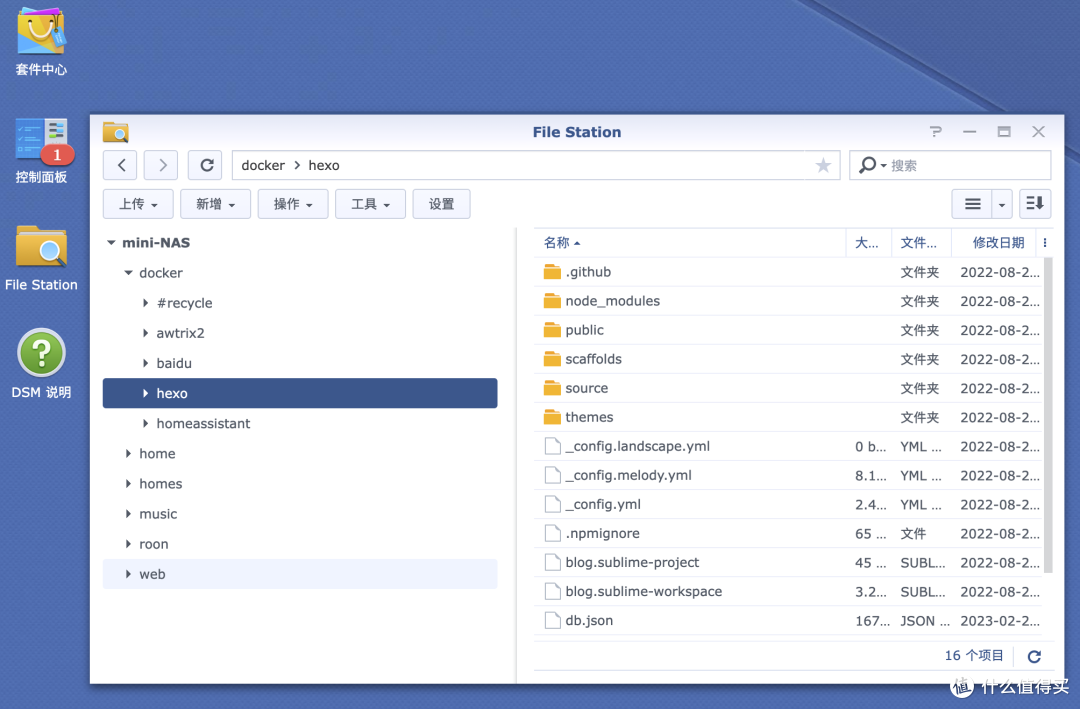Click the sort order icon in the toolbar
The height and width of the screenshot is (709, 1080).
pyautogui.click(x=1035, y=204)
